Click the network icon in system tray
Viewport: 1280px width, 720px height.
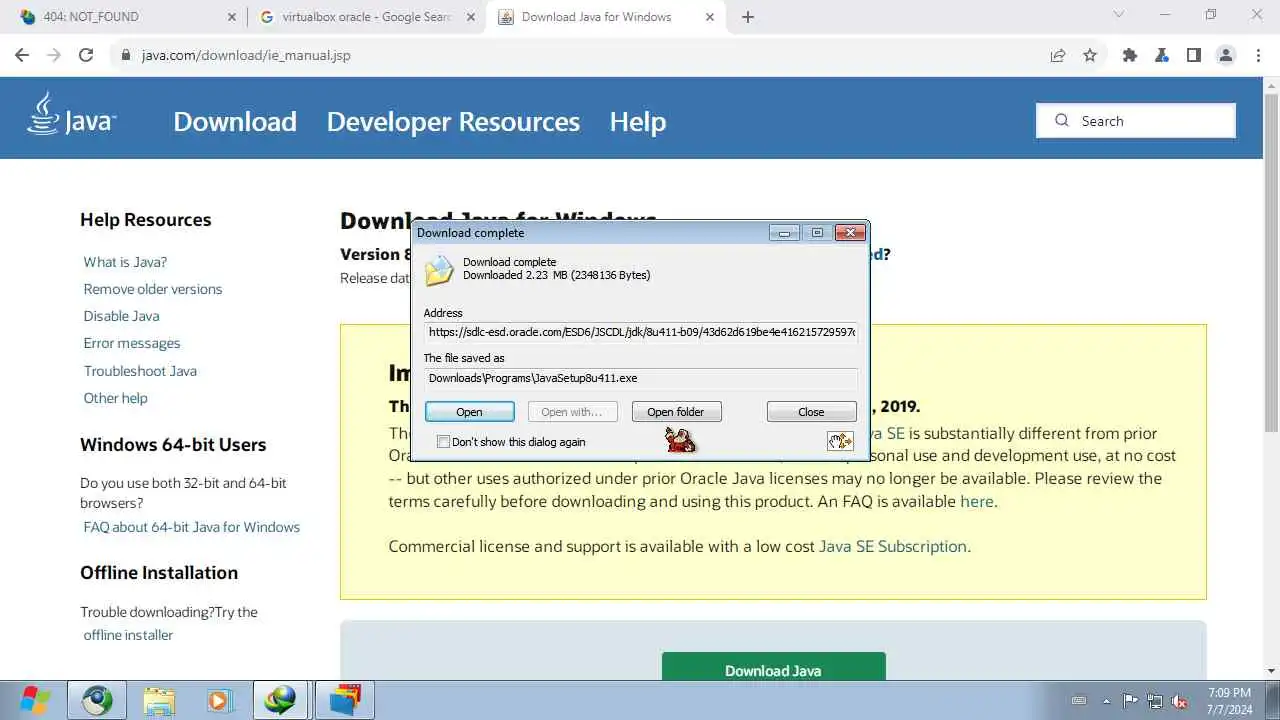coord(1155,700)
